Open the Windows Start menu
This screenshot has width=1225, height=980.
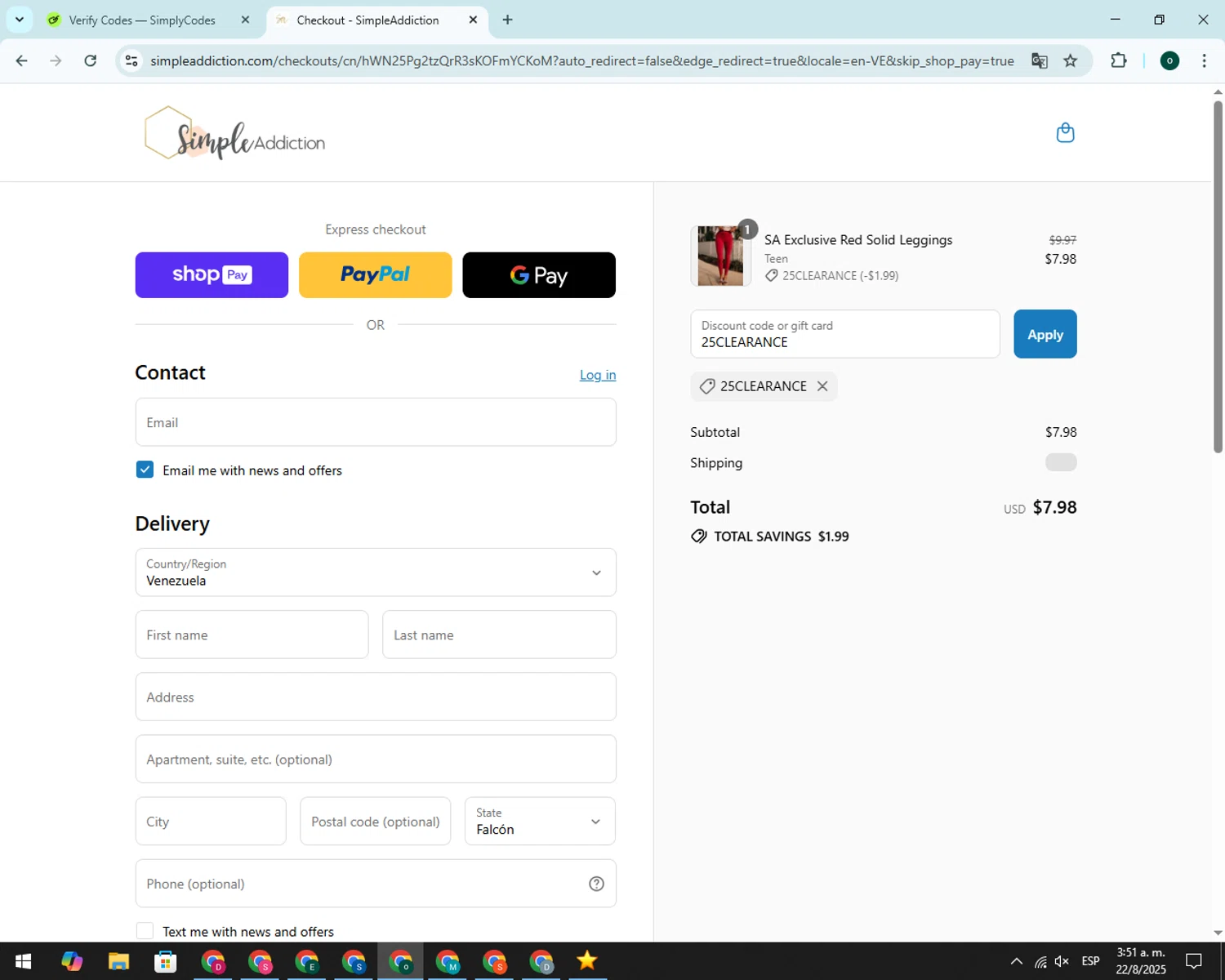click(23, 961)
